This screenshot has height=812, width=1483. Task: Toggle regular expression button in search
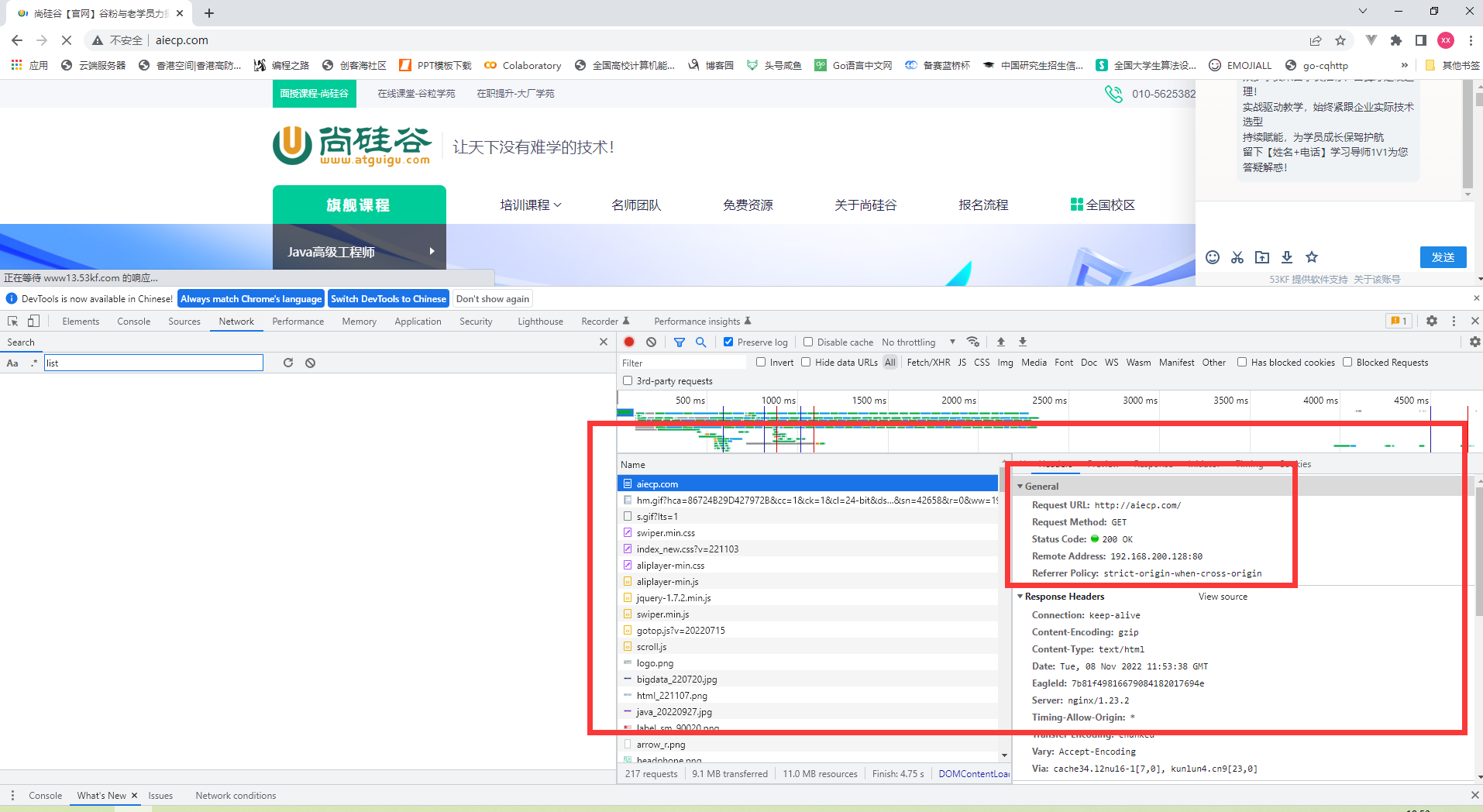tap(33, 363)
